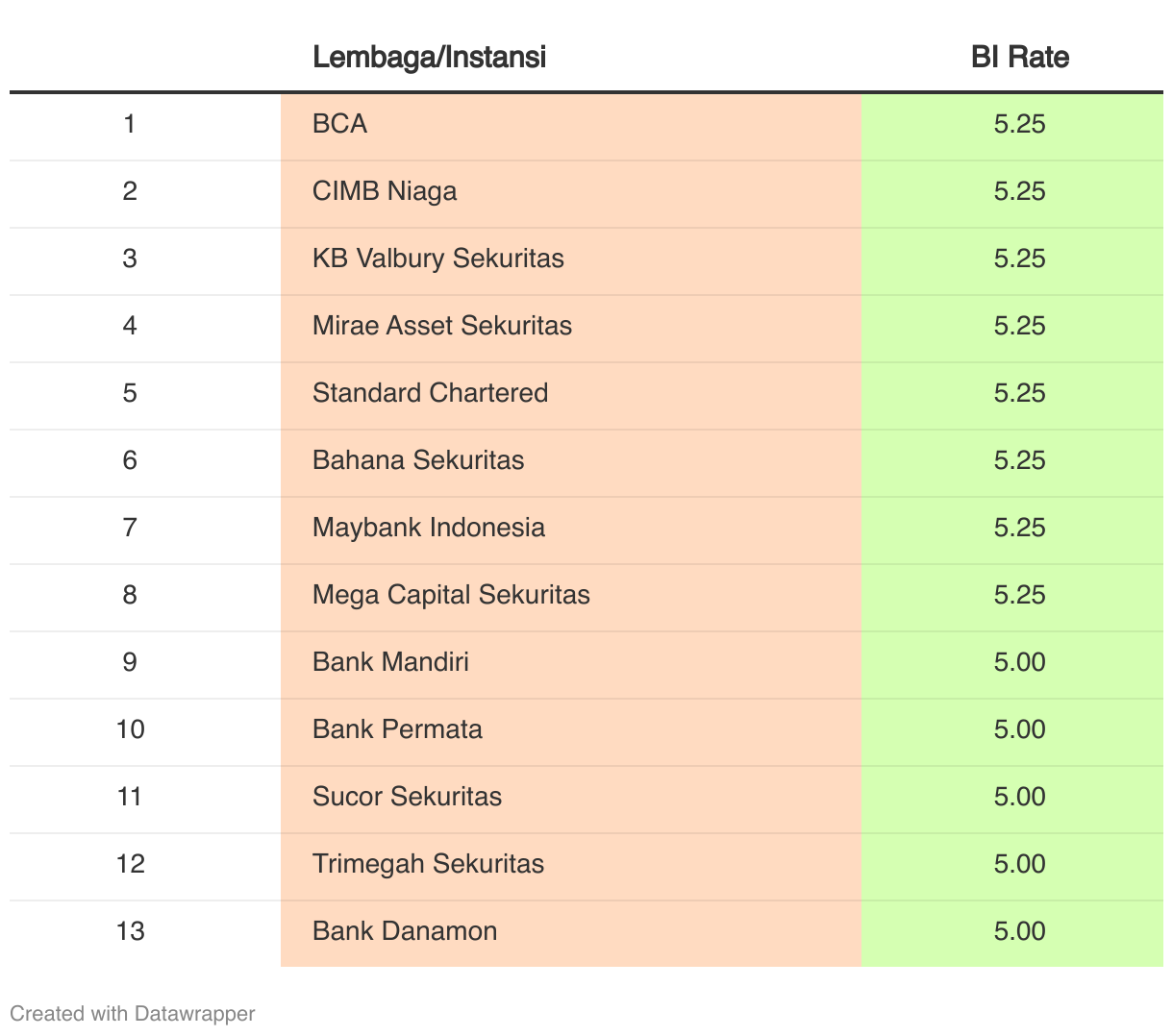Select the Maybank Indonesia cell
The width and height of the screenshot is (1173, 1036).
[x=429, y=528]
